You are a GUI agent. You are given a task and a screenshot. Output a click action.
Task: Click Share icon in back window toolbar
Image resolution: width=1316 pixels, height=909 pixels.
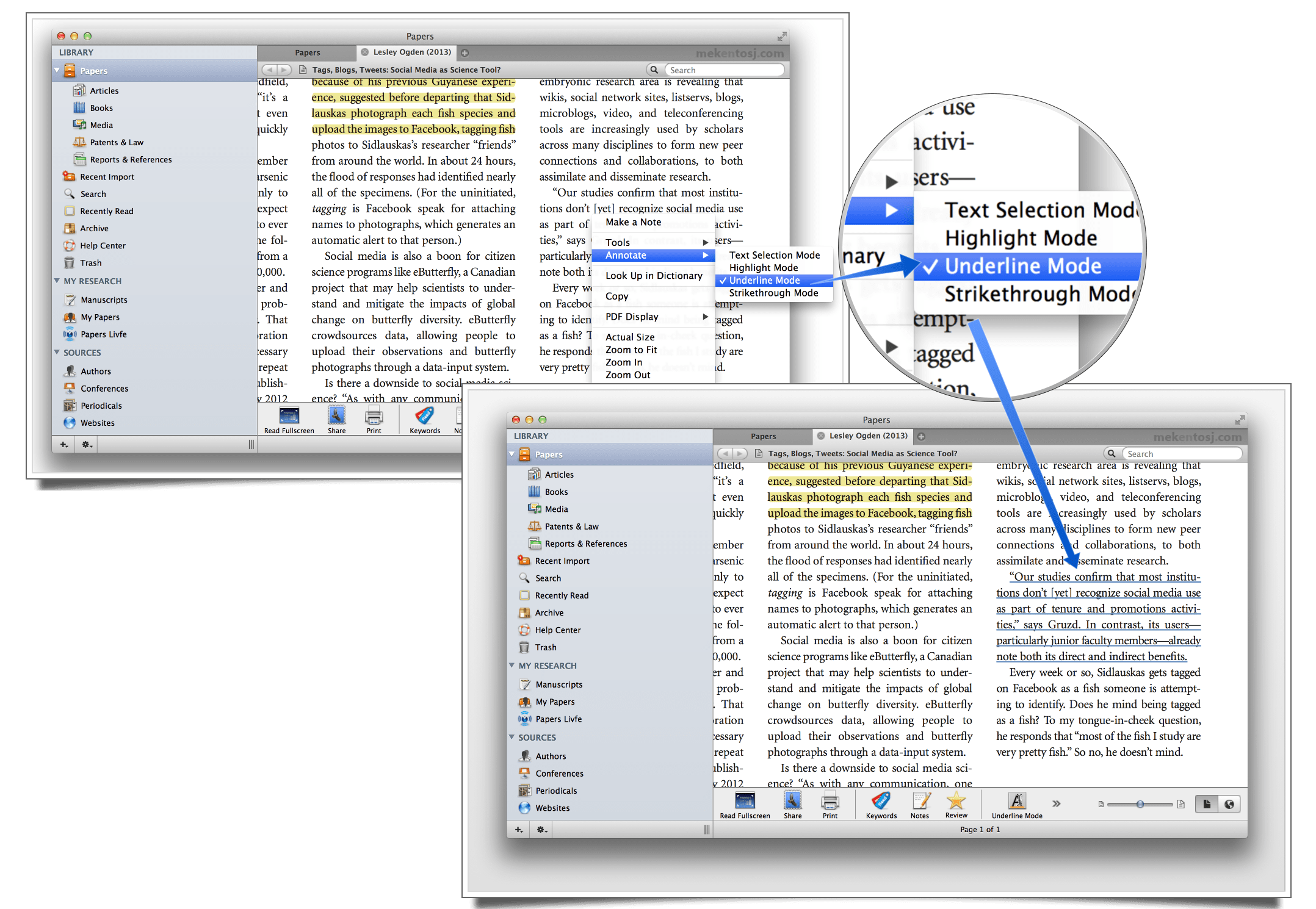point(336,416)
